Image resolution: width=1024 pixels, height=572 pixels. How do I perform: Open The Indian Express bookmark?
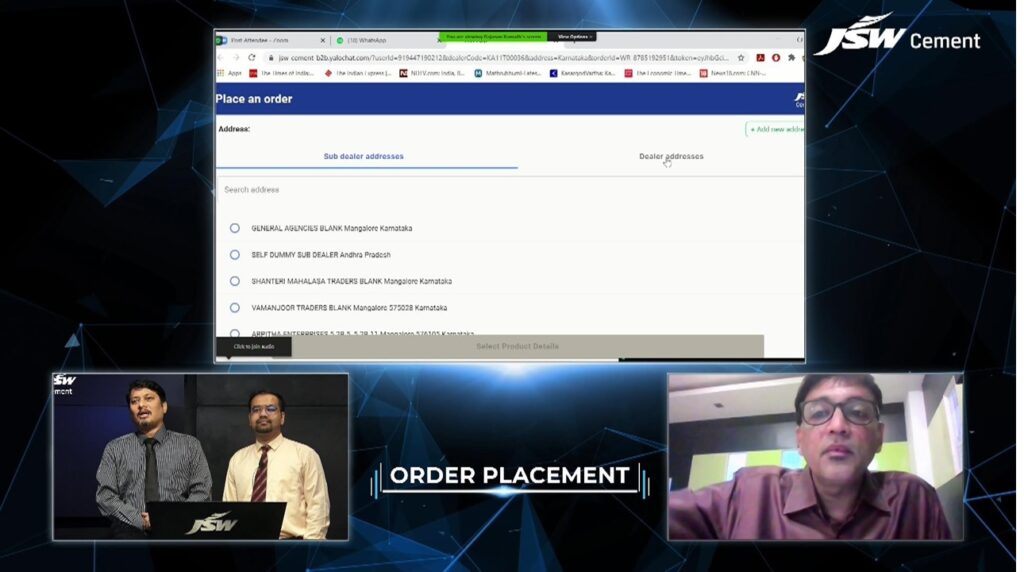click(358, 73)
